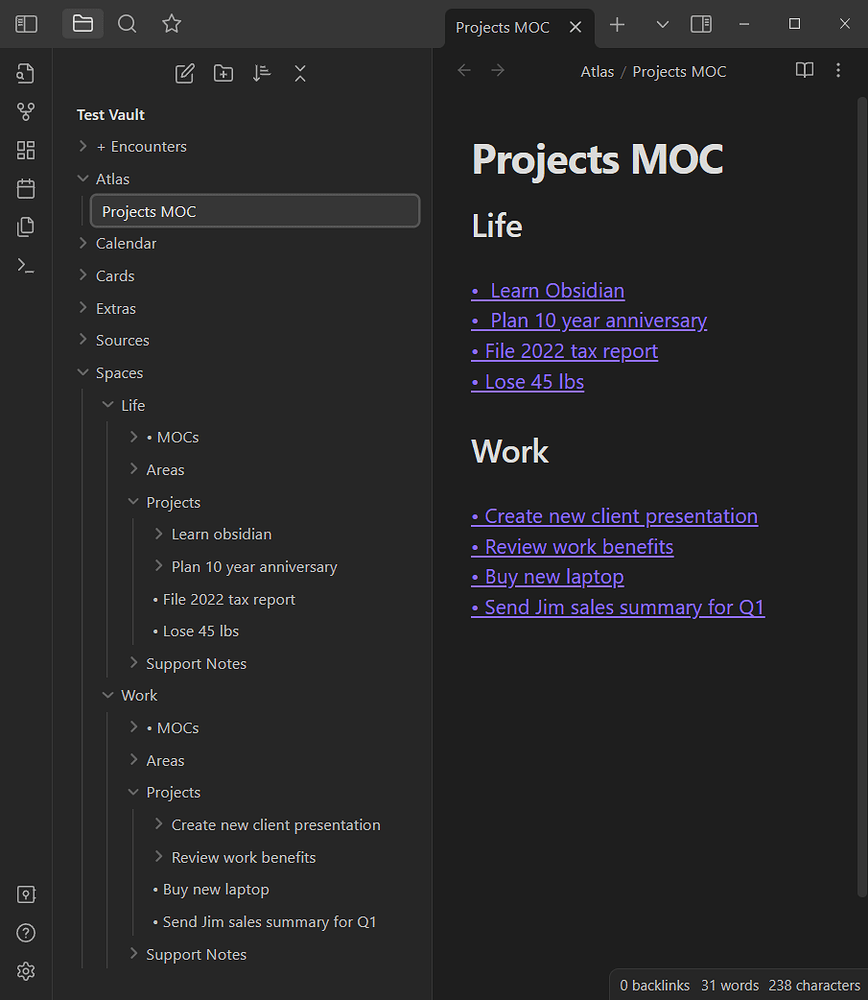Switch to the Projects MOC tab
868x1000 pixels.
click(503, 27)
